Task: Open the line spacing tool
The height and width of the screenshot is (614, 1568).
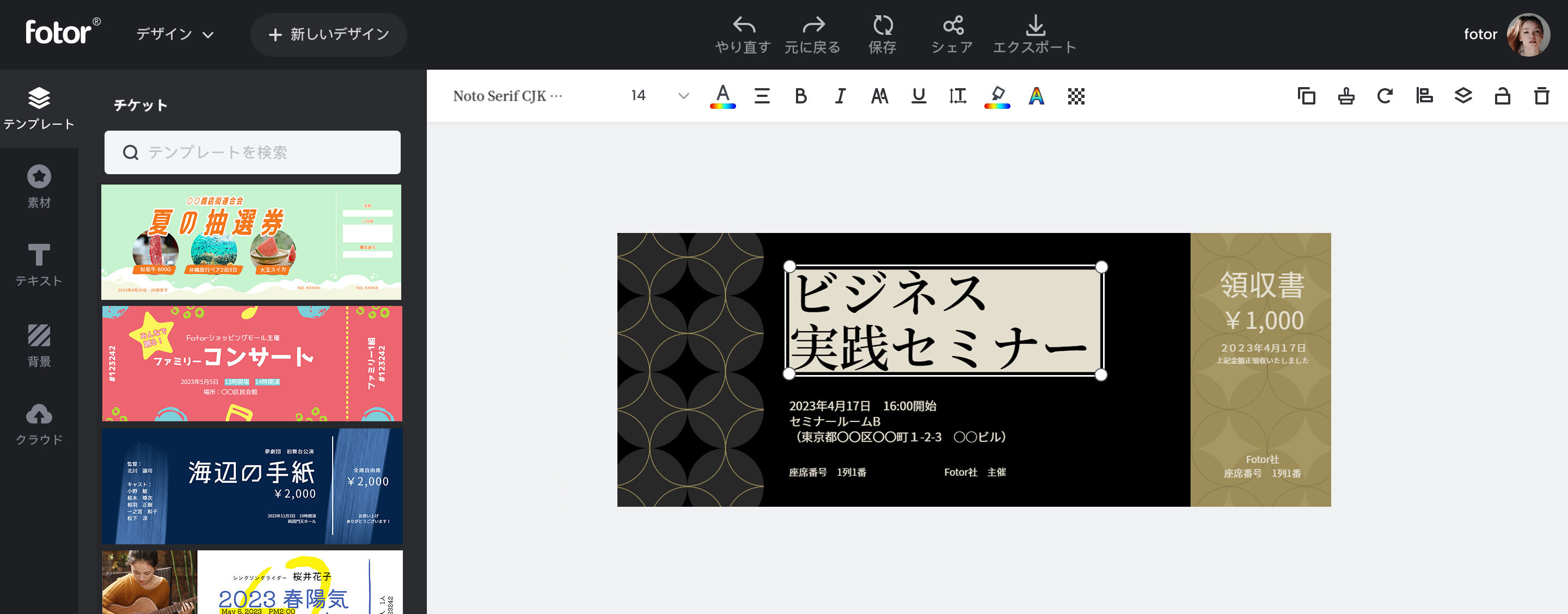Action: (958, 96)
